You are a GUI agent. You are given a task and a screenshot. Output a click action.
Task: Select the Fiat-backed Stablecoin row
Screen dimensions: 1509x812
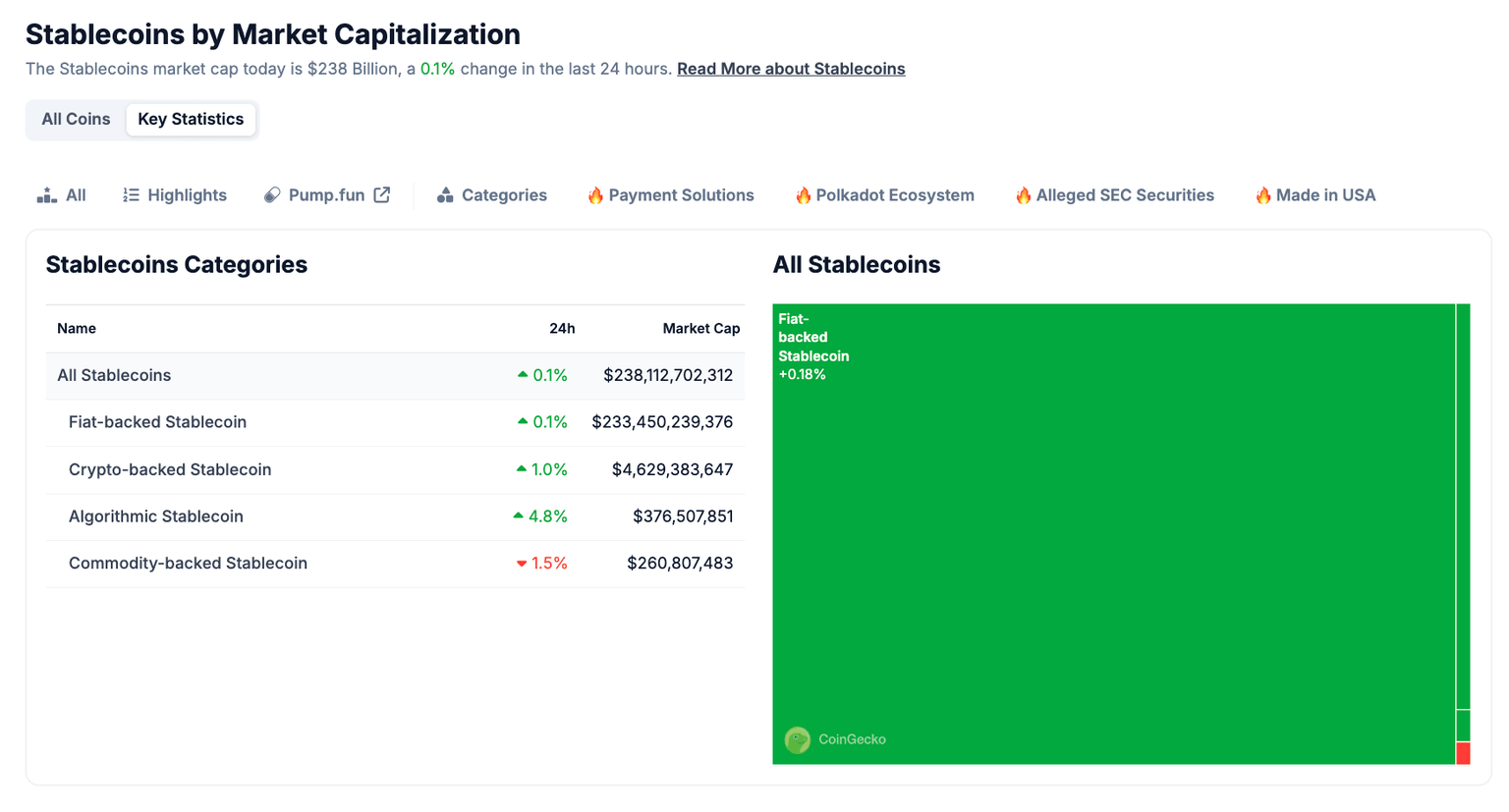point(158,422)
